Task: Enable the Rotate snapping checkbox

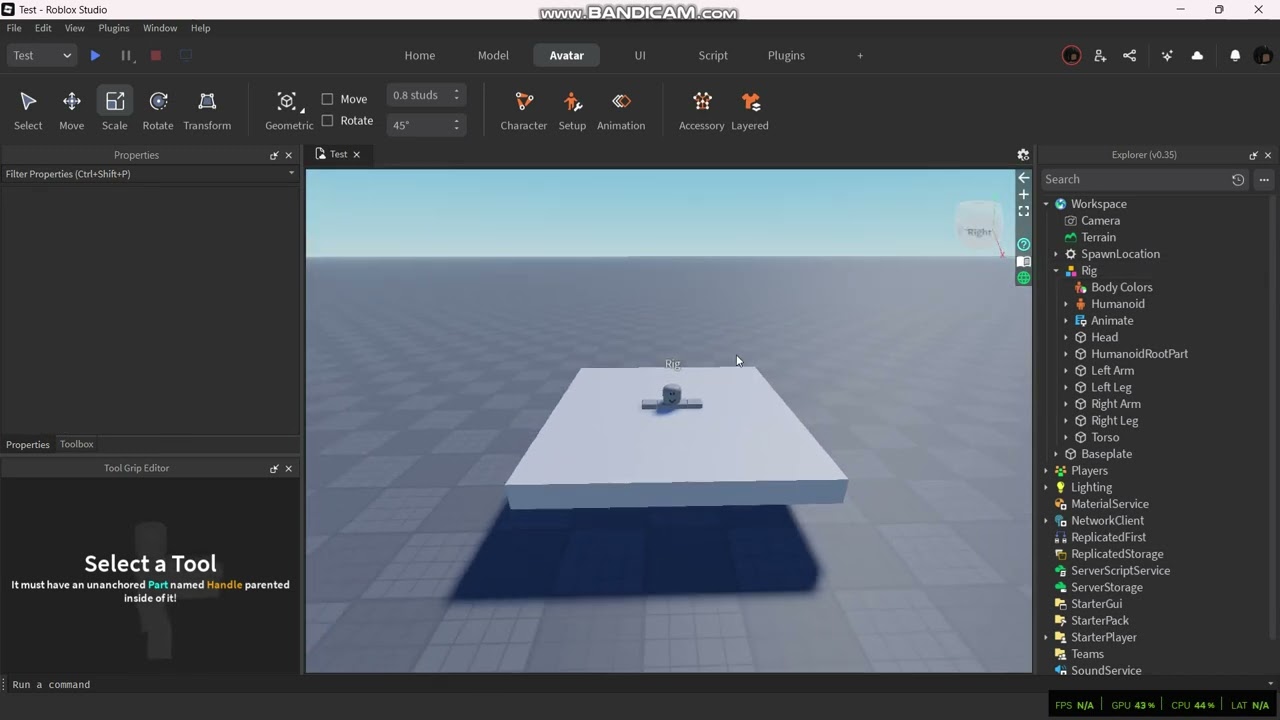Action: pyautogui.click(x=327, y=121)
